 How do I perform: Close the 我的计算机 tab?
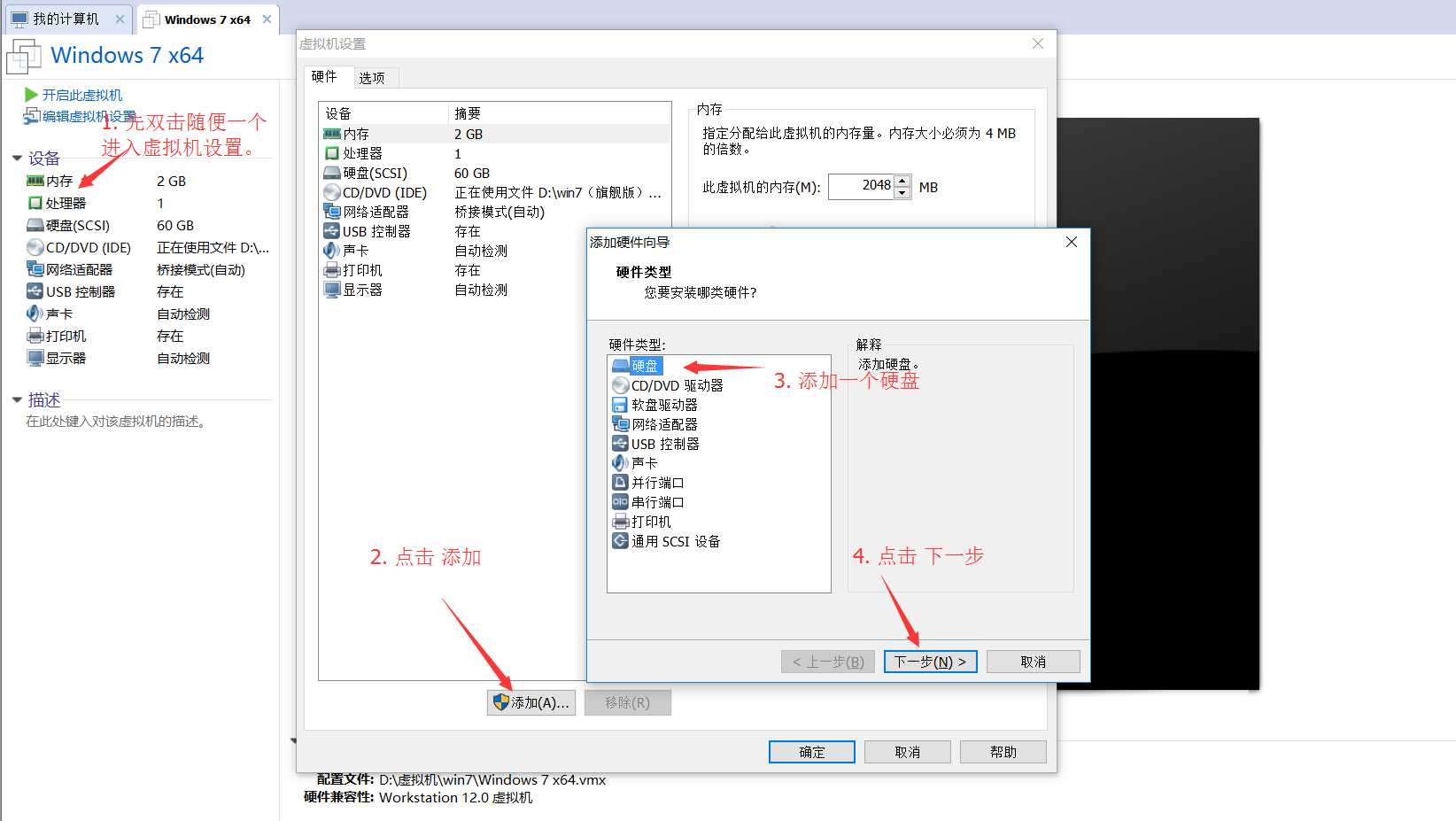[120, 19]
